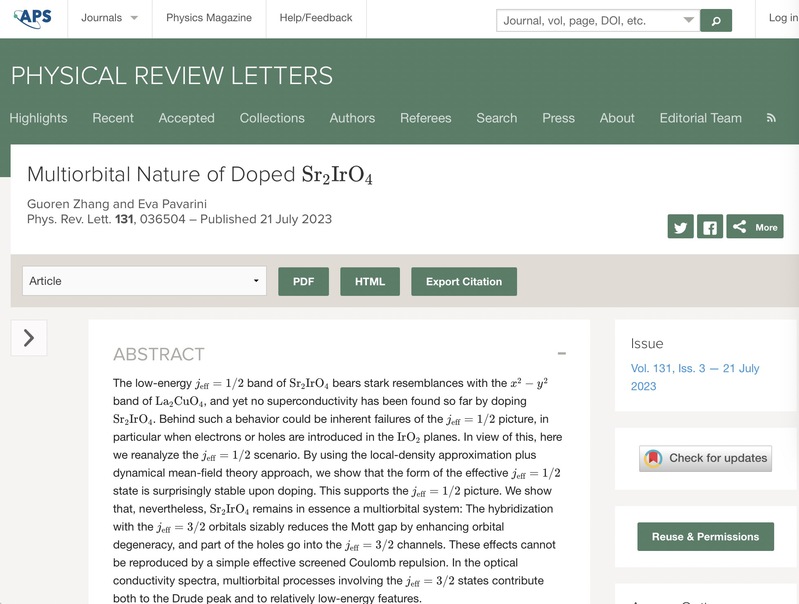Open the Editorial Team page
This screenshot has width=799, height=604.
(700, 118)
